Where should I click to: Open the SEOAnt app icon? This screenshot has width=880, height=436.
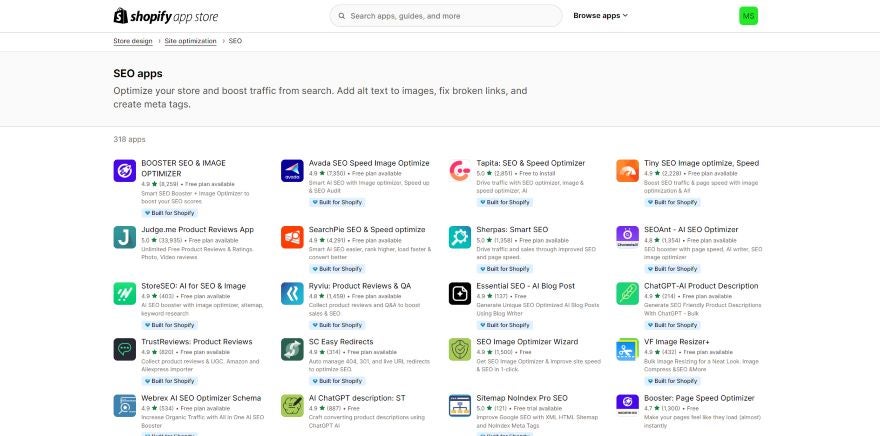(x=627, y=237)
